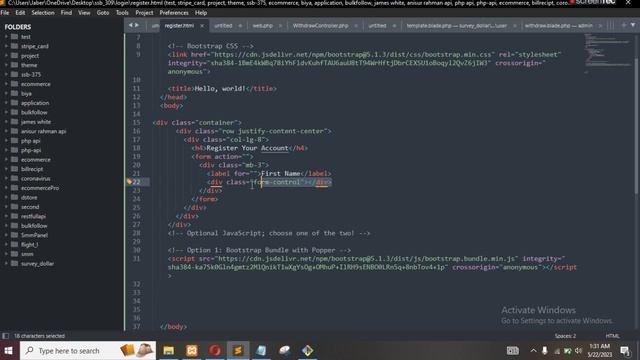This screenshot has width=640, height=360.
Task: Click the new tab plus icon
Action: click(623, 25)
